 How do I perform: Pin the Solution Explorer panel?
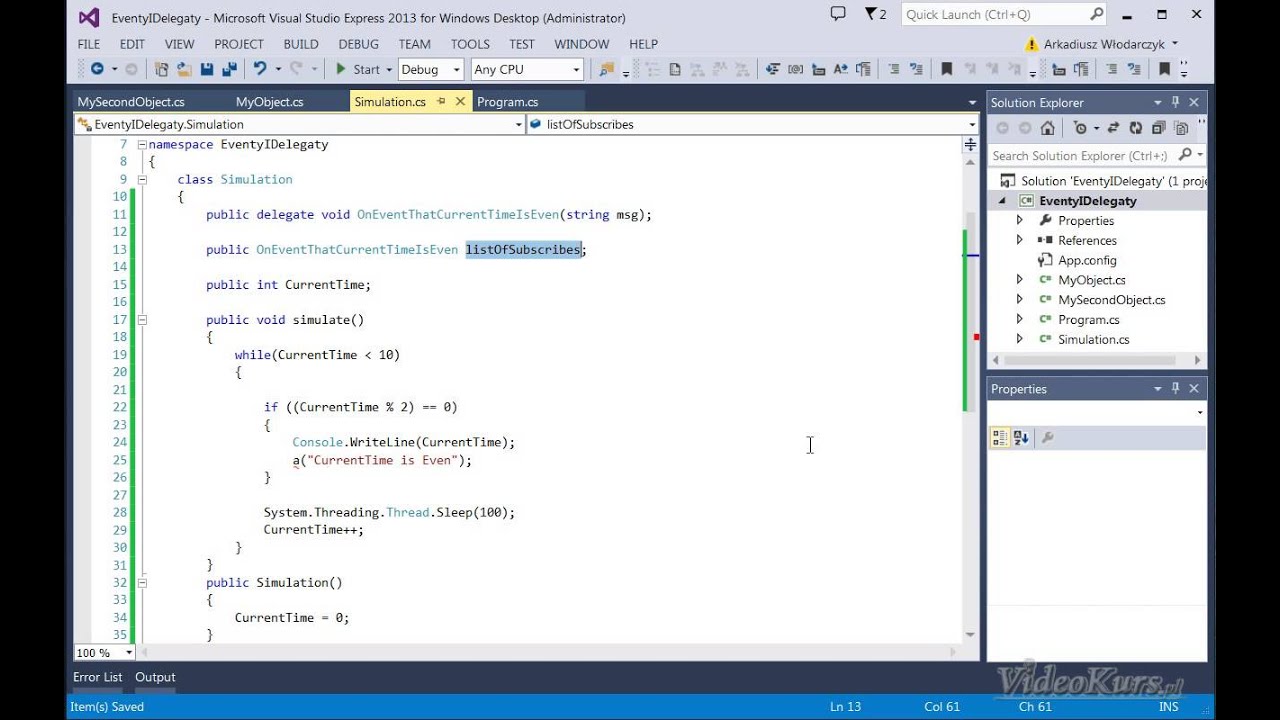(1176, 102)
